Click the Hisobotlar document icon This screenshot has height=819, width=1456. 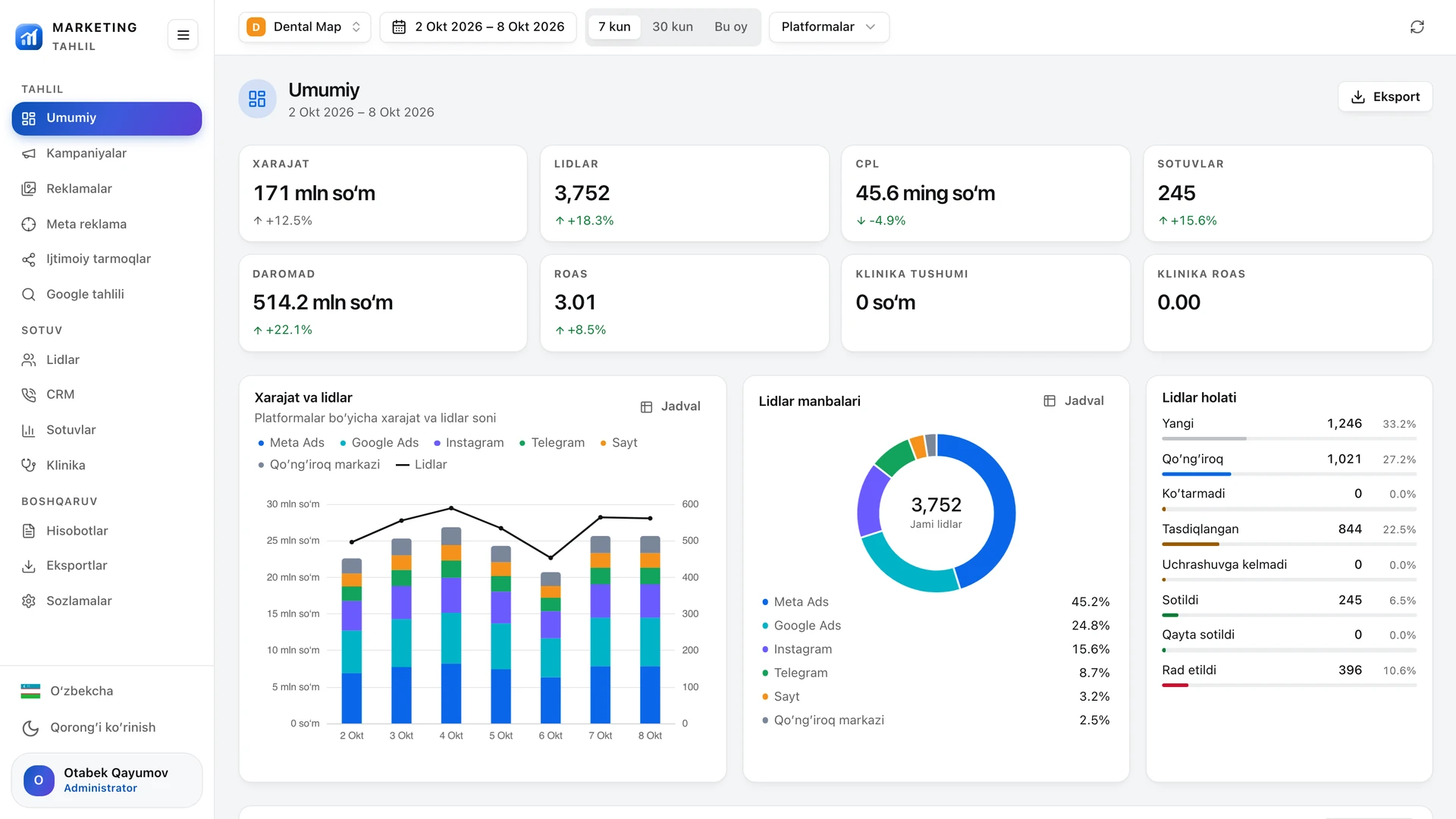pyautogui.click(x=29, y=531)
